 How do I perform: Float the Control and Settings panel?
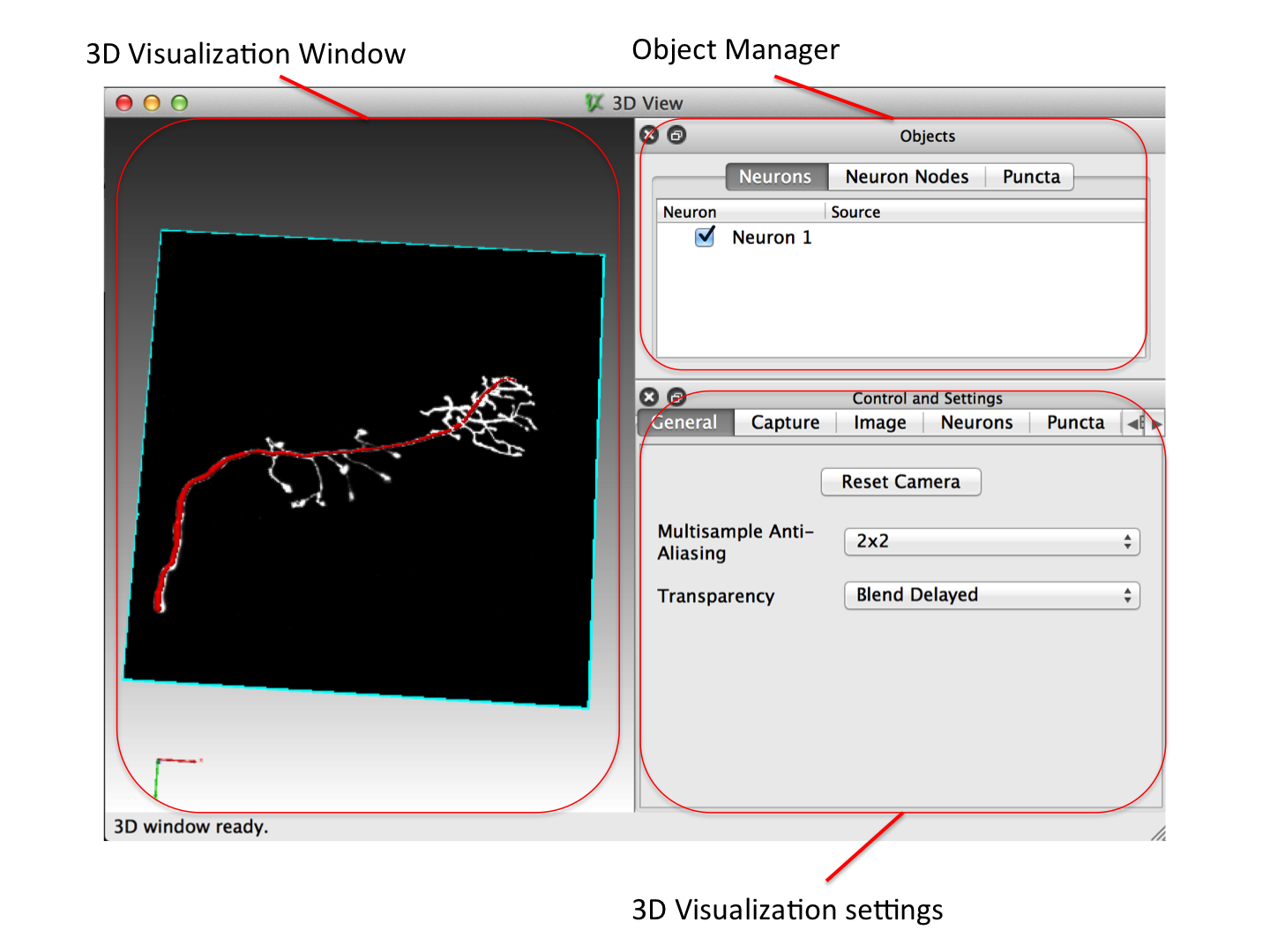676,397
